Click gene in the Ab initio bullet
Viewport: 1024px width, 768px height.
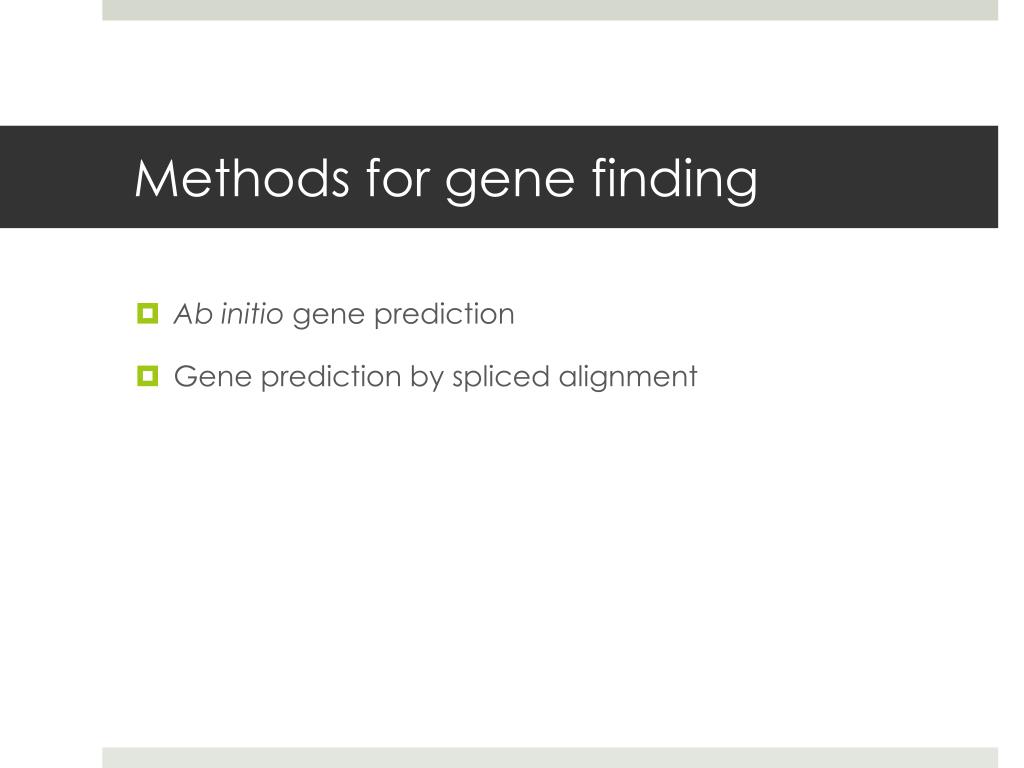click(x=328, y=318)
